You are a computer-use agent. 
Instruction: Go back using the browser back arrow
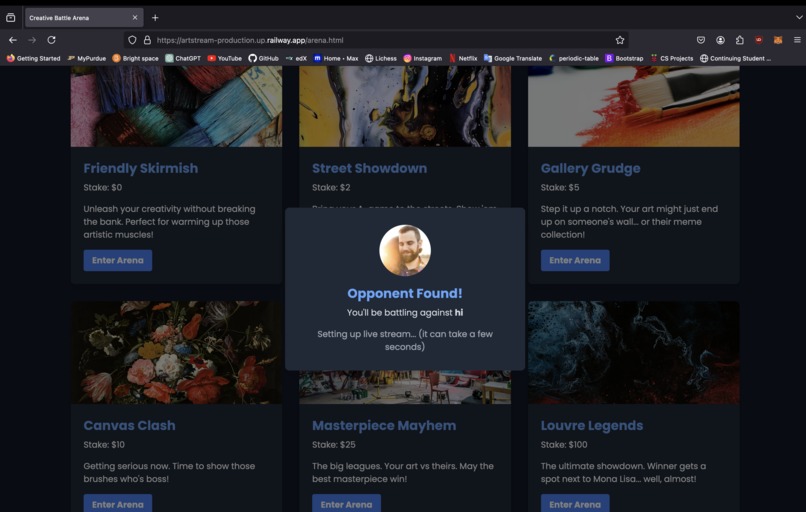tap(13, 40)
